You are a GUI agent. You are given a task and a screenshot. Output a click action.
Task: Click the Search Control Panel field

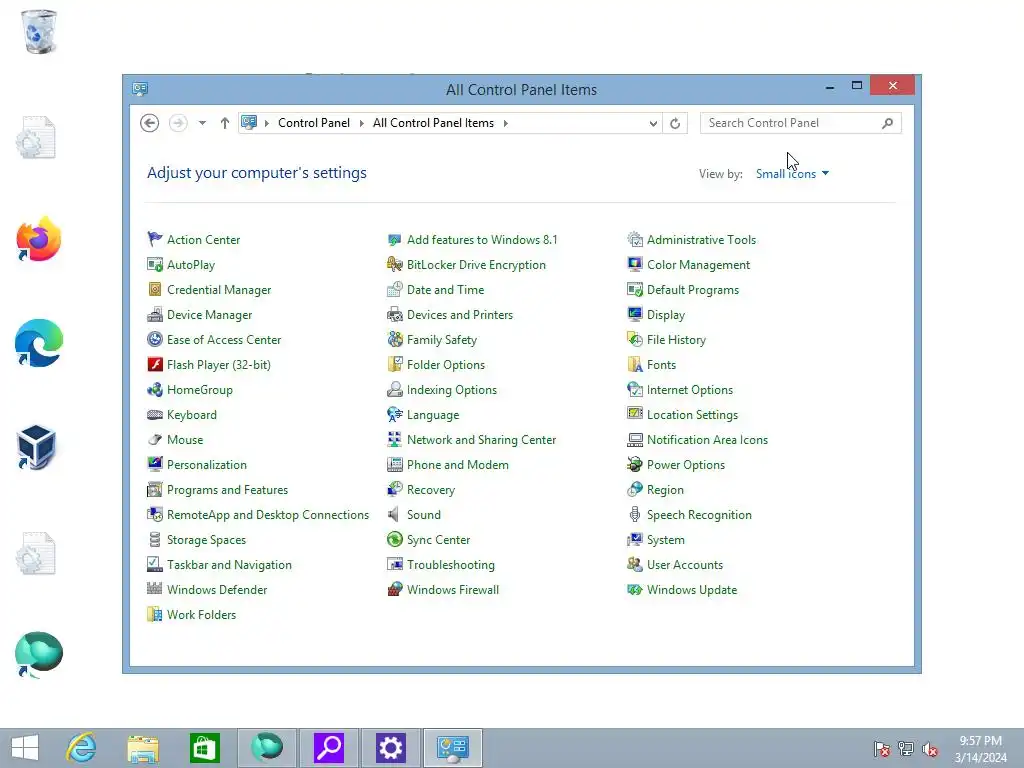(801, 123)
